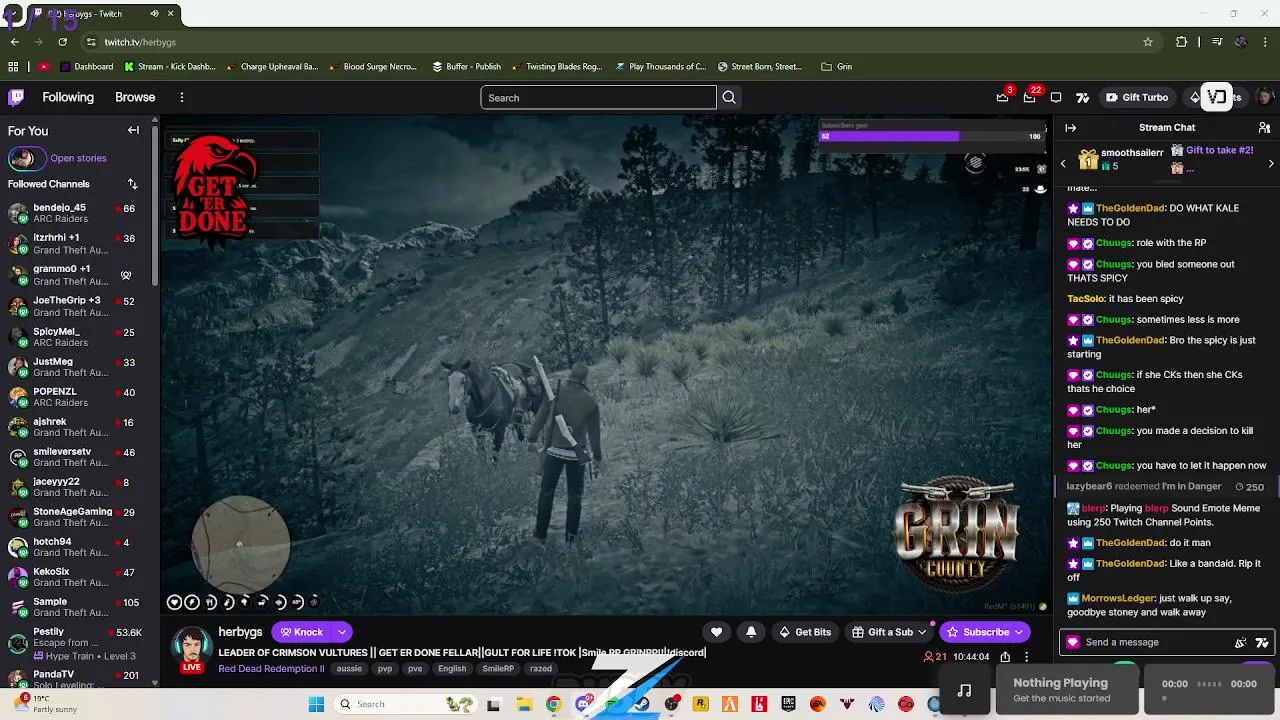Click the search magnifier button
Viewport: 1280px width, 720px height.
pyautogui.click(x=729, y=97)
